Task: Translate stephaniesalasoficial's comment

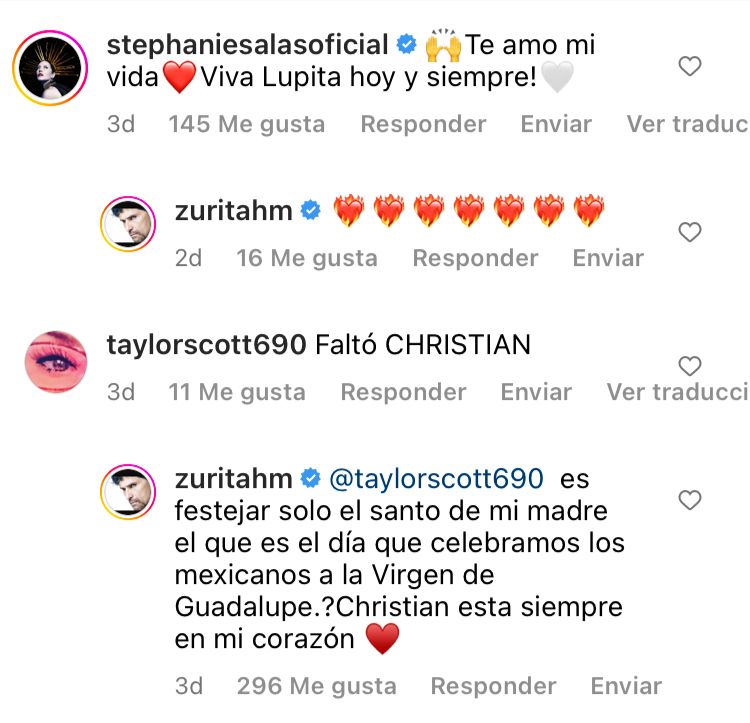Action: click(x=688, y=124)
